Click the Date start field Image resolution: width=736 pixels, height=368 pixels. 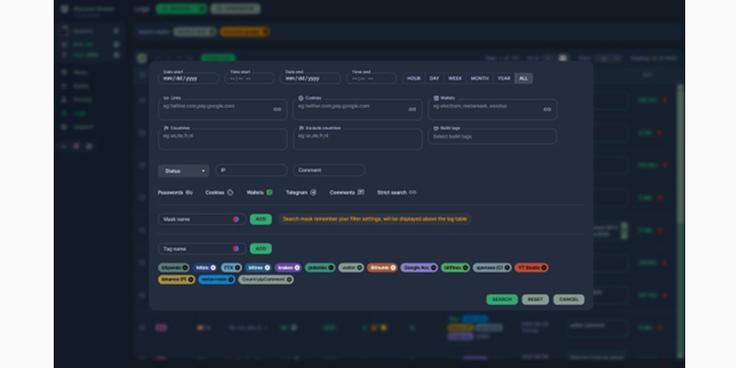189,78
